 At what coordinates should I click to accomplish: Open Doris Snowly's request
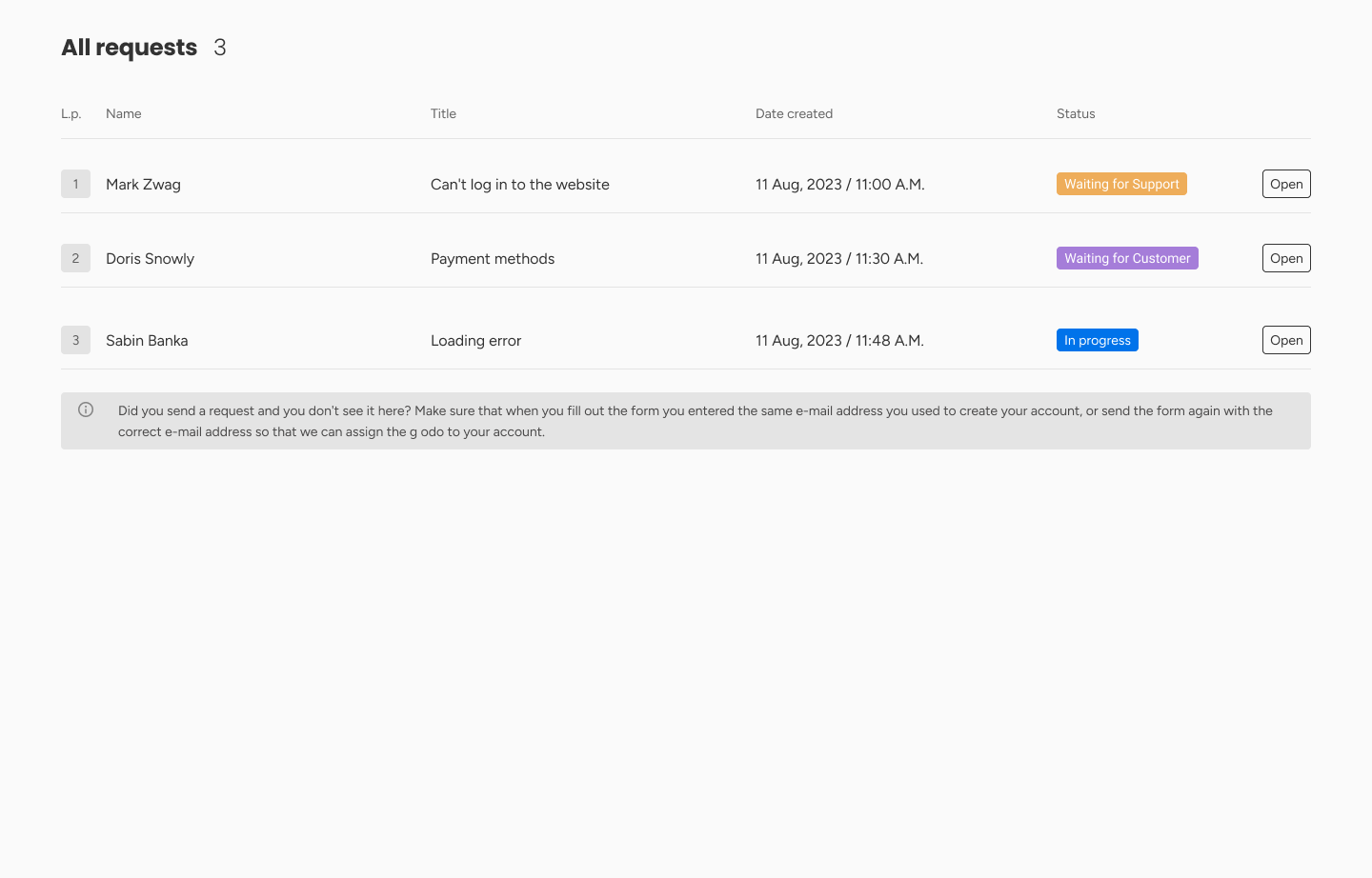coord(1286,258)
